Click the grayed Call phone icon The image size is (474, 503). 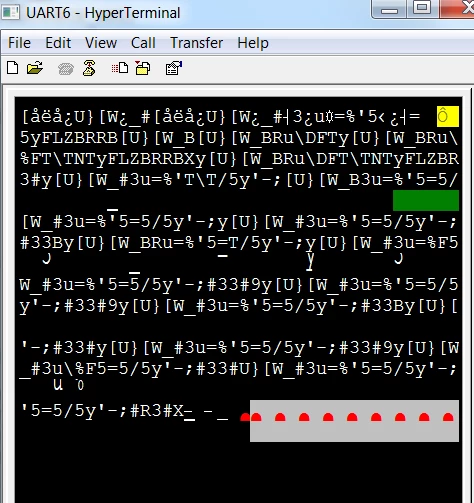point(66,69)
